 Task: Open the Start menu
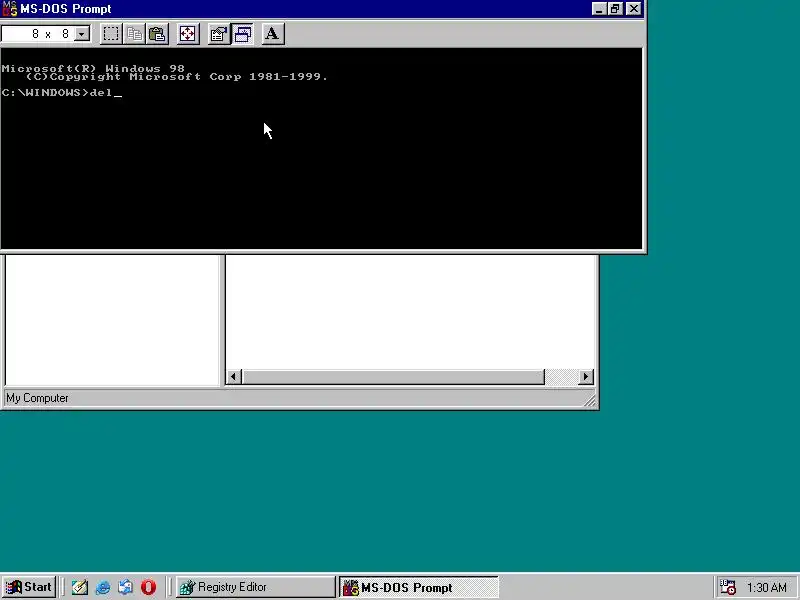(x=29, y=587)
